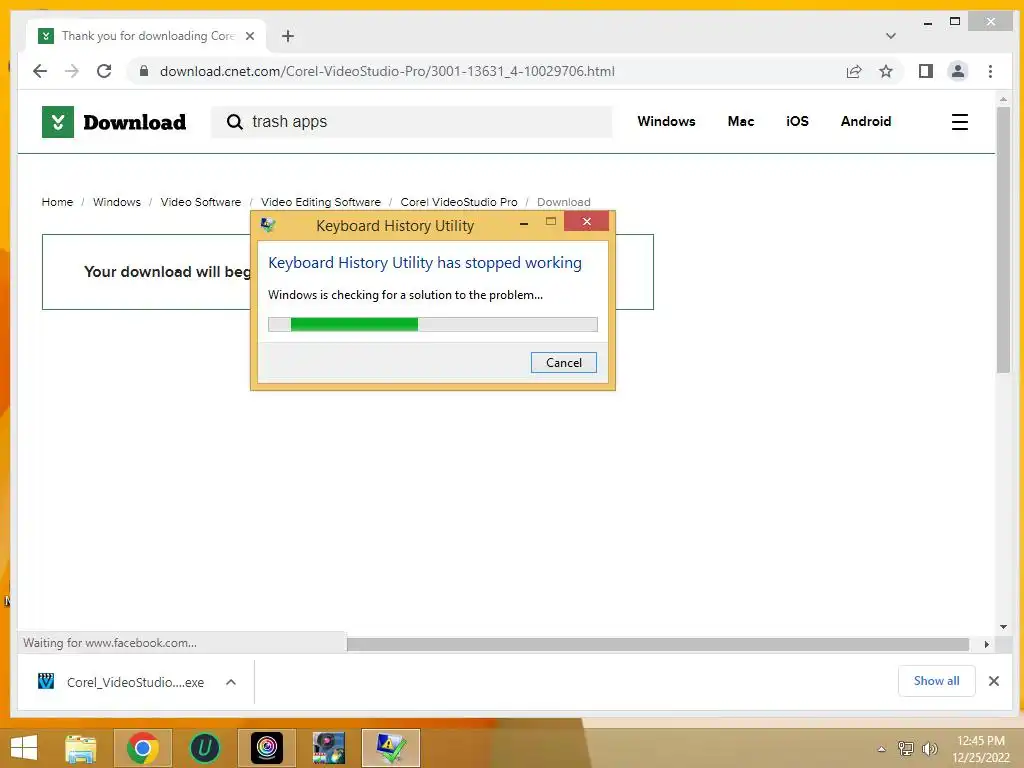Open the Windows Start button

tap(24, 748)
